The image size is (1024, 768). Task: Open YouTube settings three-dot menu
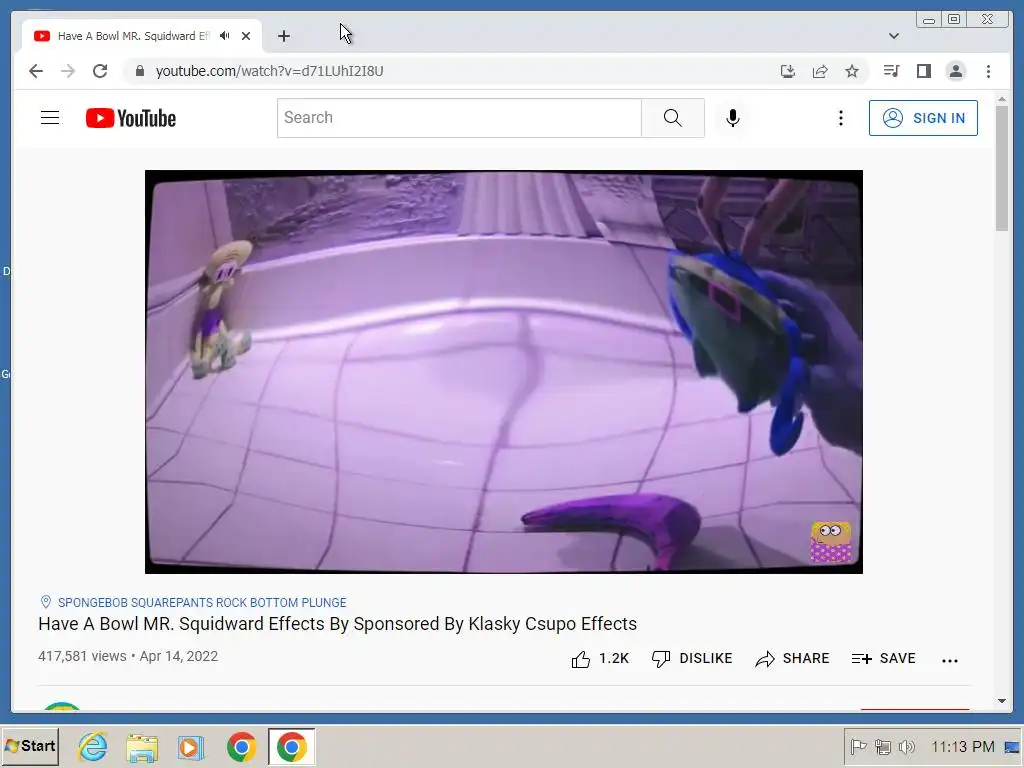click(x=840, y=118)
